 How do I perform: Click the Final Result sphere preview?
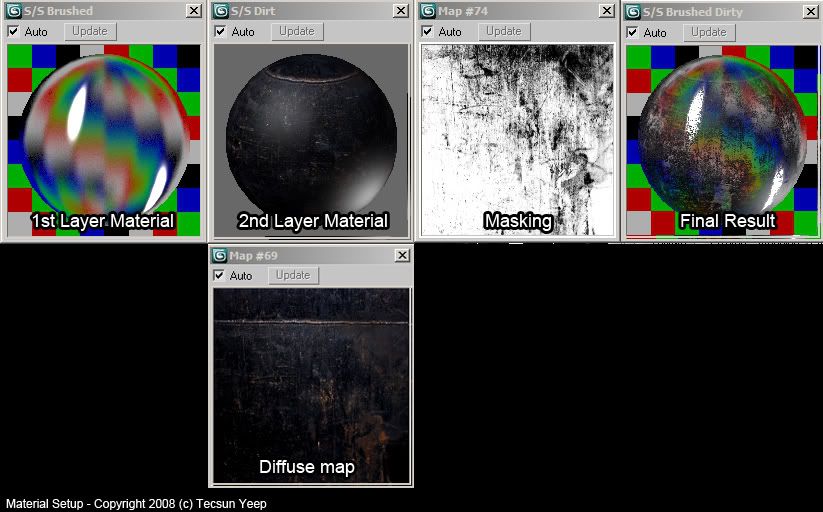(x=722, y=140)
